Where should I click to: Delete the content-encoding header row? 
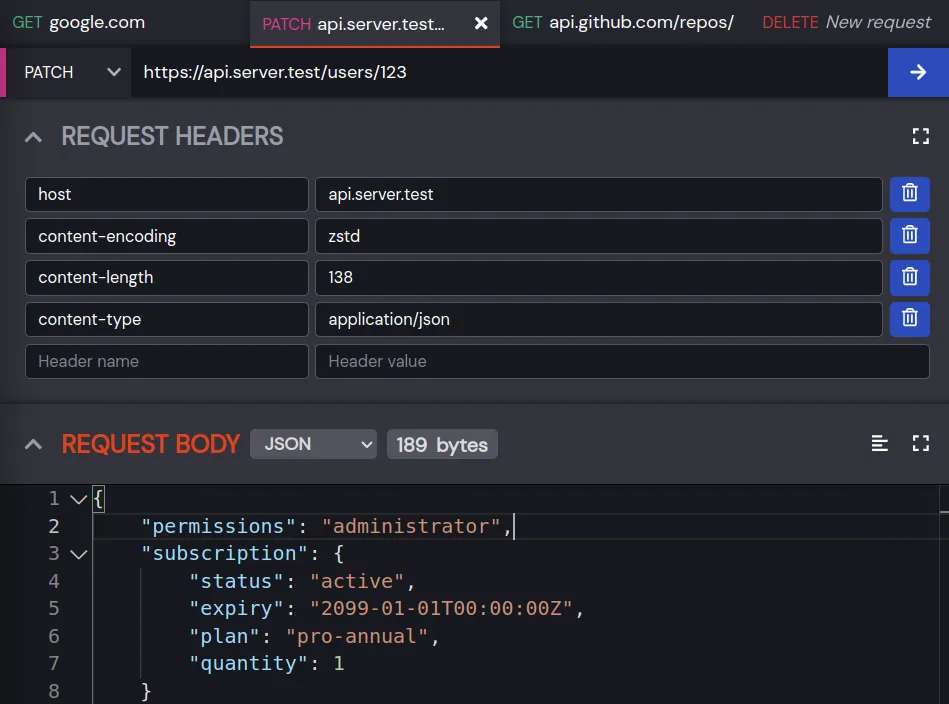909,236
